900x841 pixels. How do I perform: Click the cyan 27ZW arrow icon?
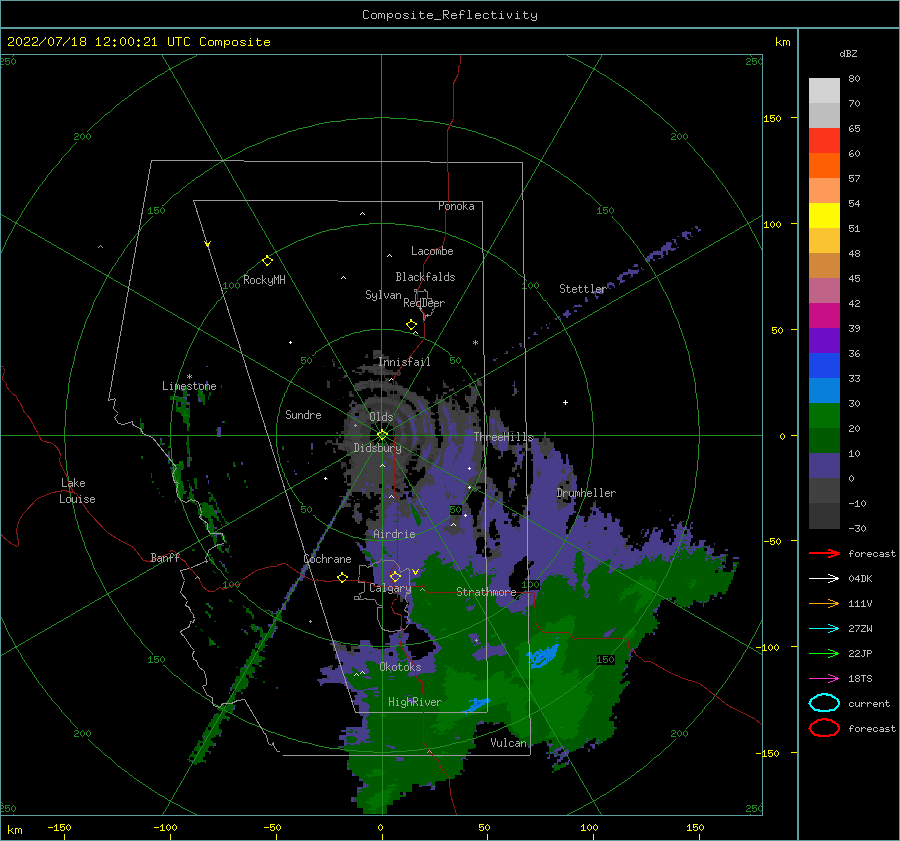coord(824,628)
